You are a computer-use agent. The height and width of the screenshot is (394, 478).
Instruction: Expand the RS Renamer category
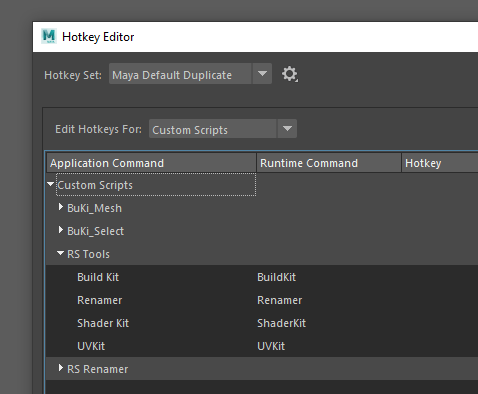(61, 368)
